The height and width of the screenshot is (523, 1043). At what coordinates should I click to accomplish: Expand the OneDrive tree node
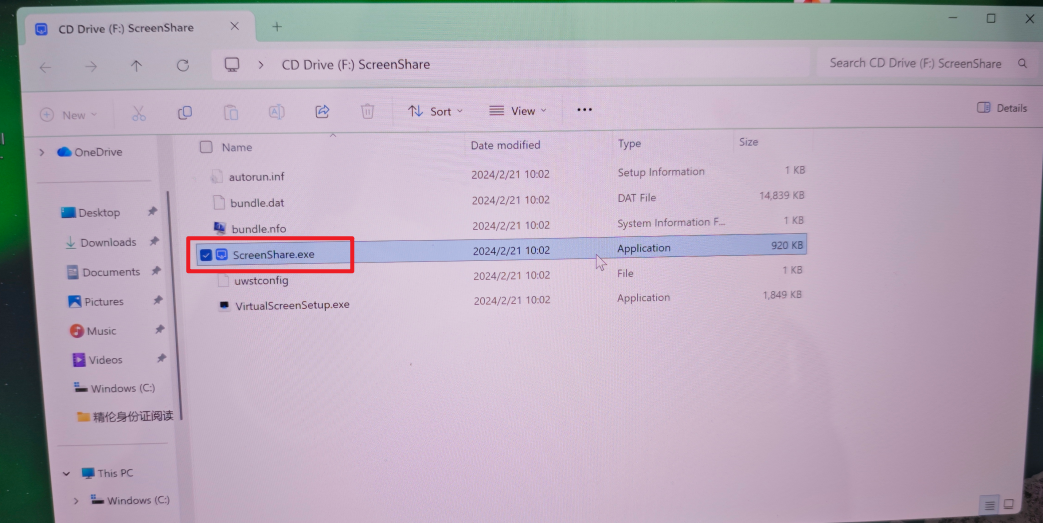pyautogui.click(x=42, y=152)
